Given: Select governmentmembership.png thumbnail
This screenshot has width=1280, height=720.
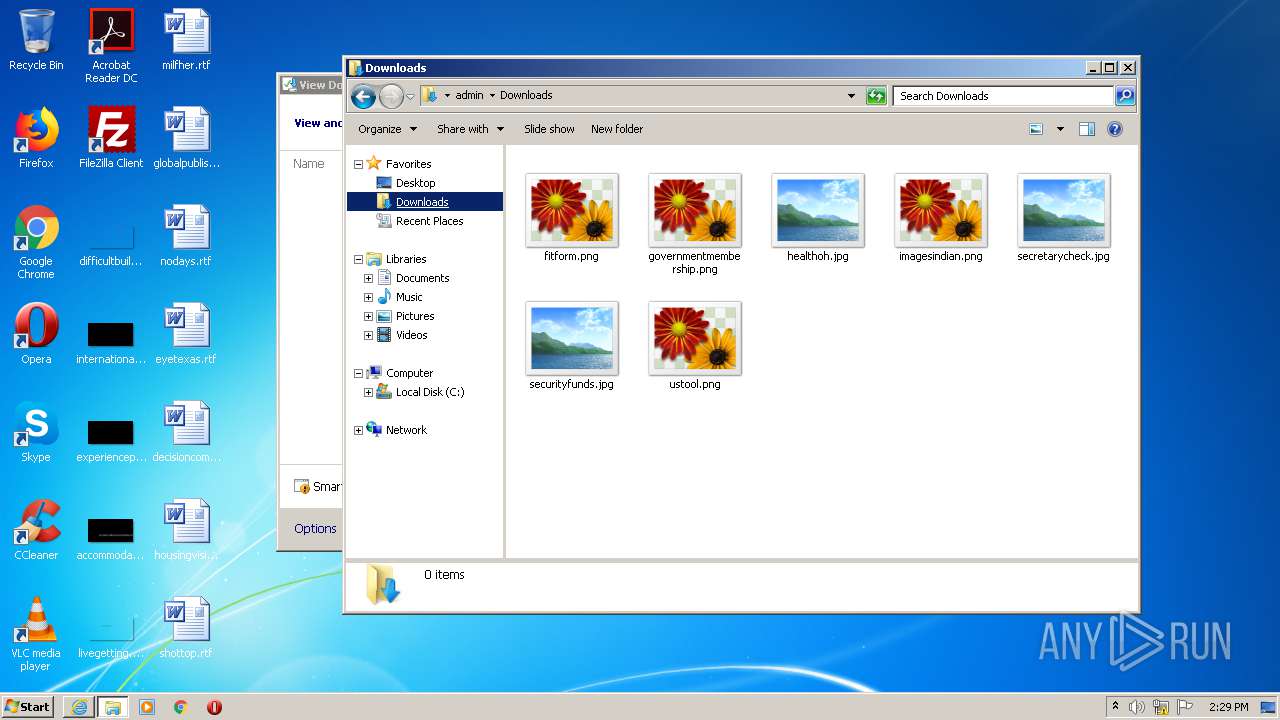Looking at the screenshot, I should tap(695, 224).
